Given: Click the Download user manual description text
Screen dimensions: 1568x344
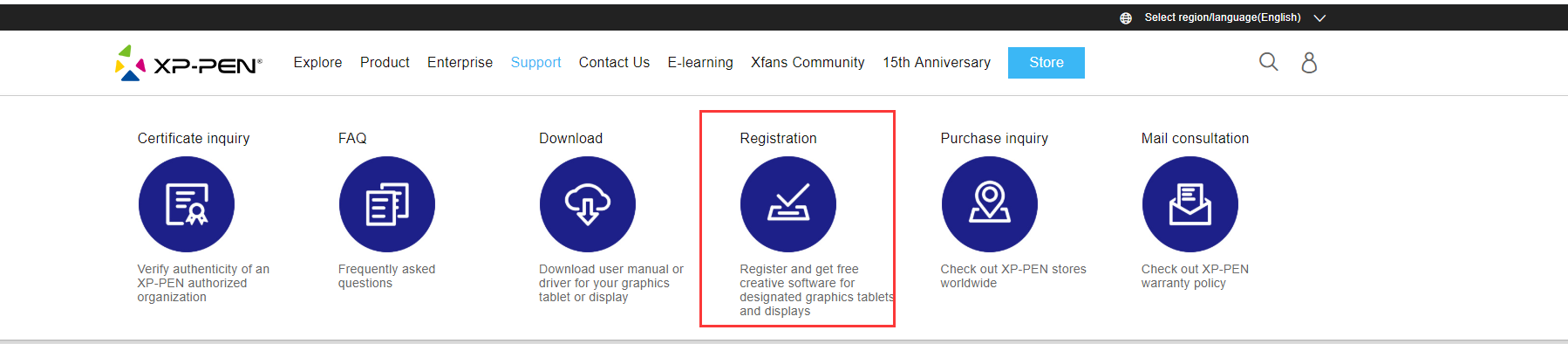Looking at the screenshot, I should click(611, 283).
